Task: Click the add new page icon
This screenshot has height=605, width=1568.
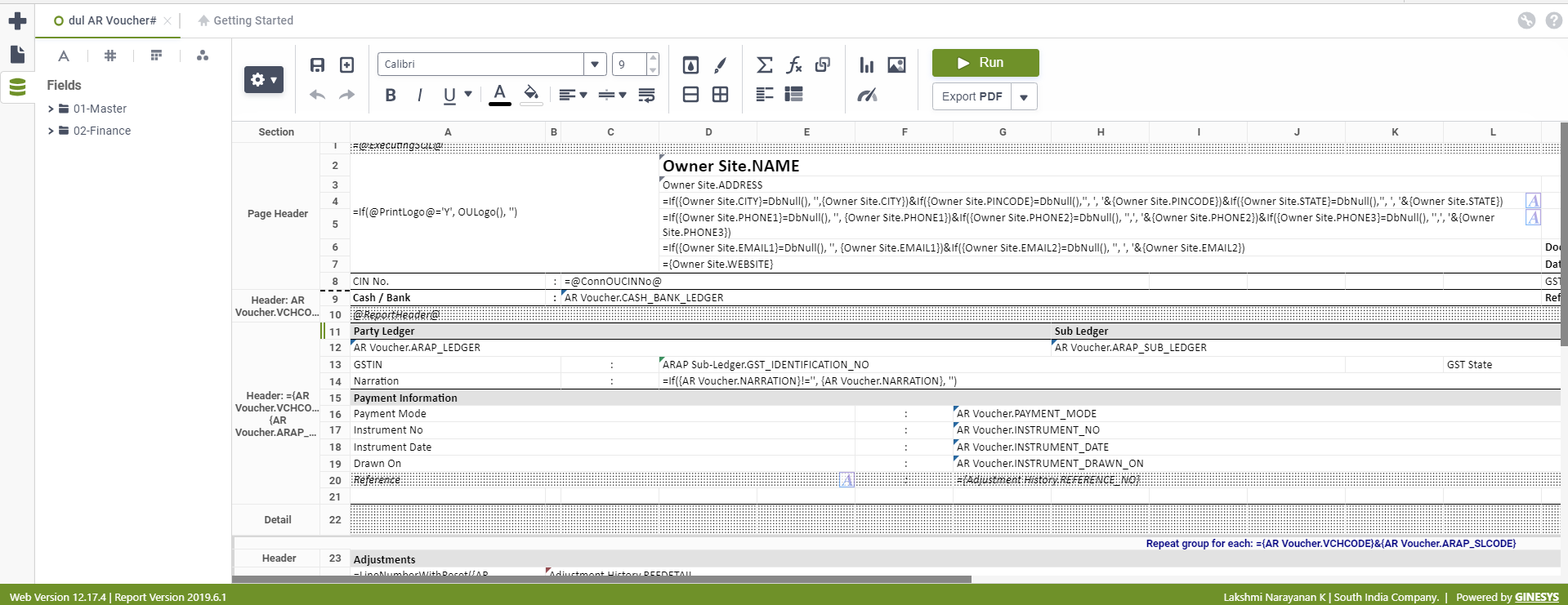Action: tap(346, 65)
